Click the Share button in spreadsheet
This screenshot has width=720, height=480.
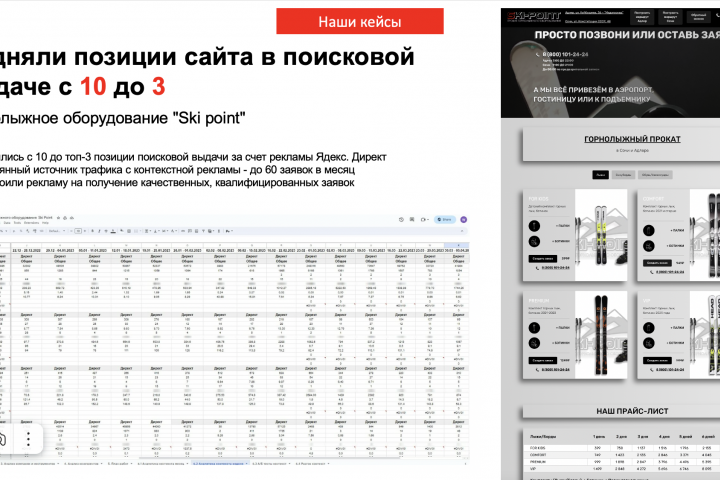click(444, 220)
